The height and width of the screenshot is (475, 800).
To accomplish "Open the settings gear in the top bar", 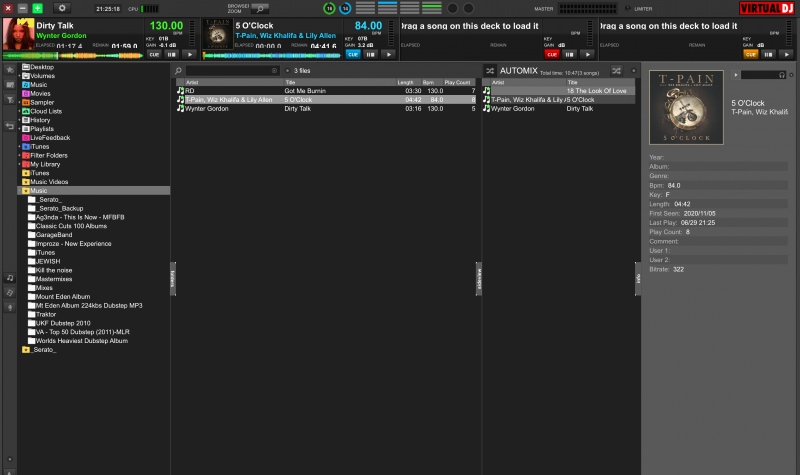I will 62,8.
